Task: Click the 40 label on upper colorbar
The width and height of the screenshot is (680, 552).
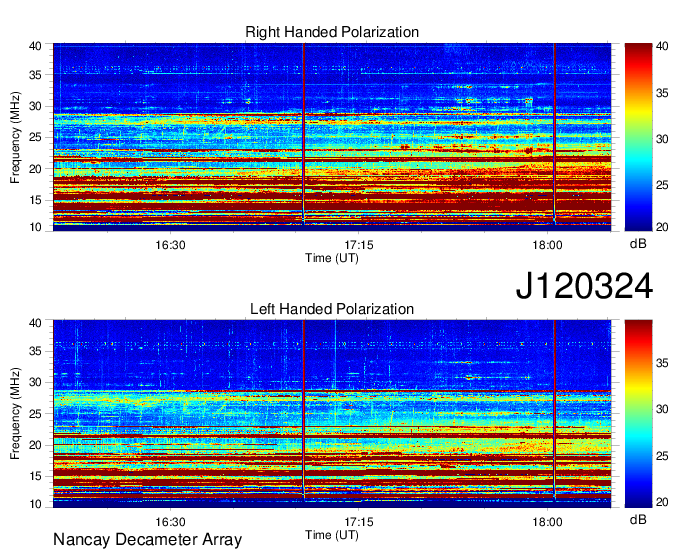Action: click(x=662, y=46)
